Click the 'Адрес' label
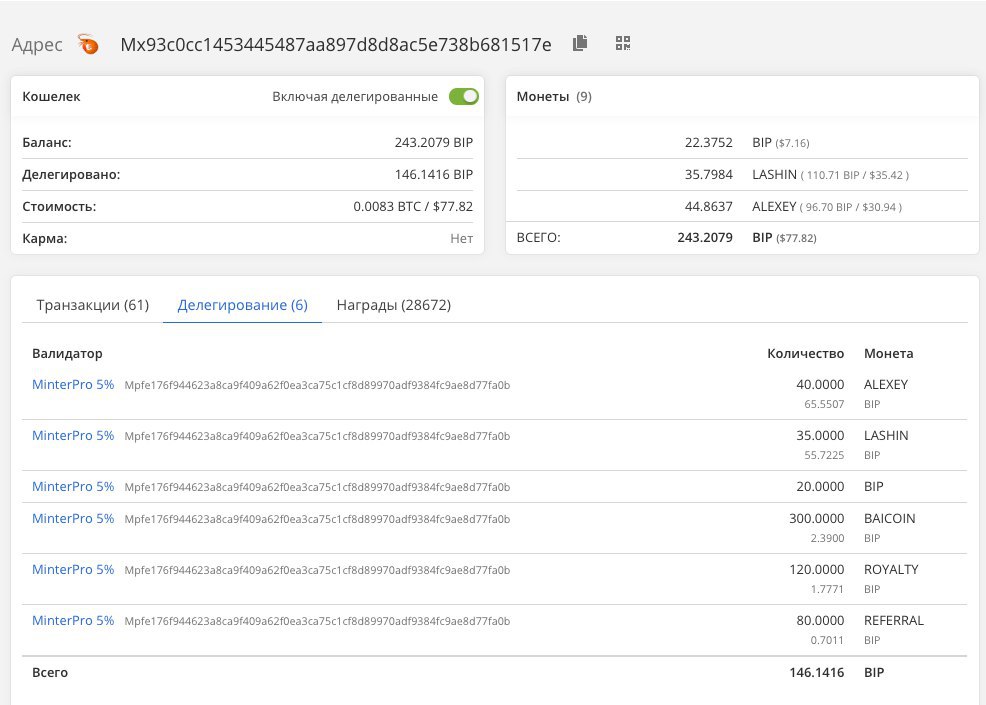Image resolution: width=986 pixels, height=705 pixels. click(x=37, y=45)
